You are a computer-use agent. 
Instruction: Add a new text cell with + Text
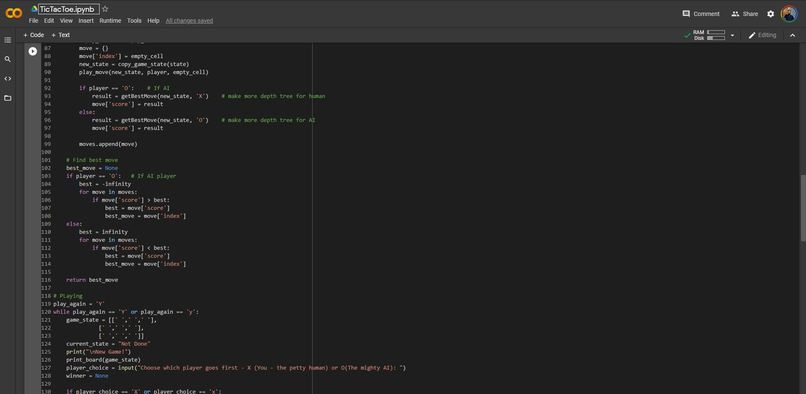tap(61, 35)
